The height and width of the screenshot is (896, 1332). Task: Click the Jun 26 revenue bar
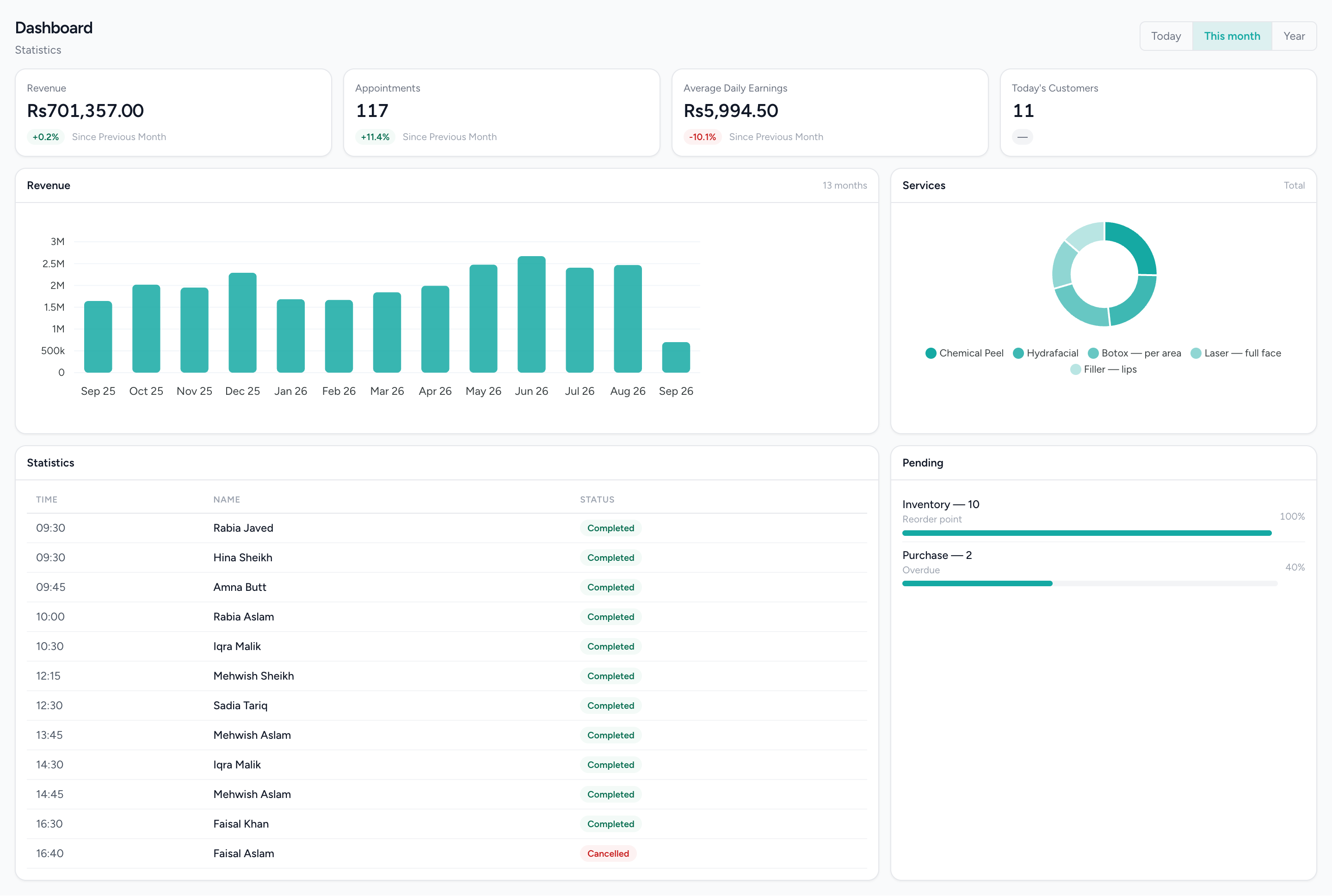click(x=531, y=314)
